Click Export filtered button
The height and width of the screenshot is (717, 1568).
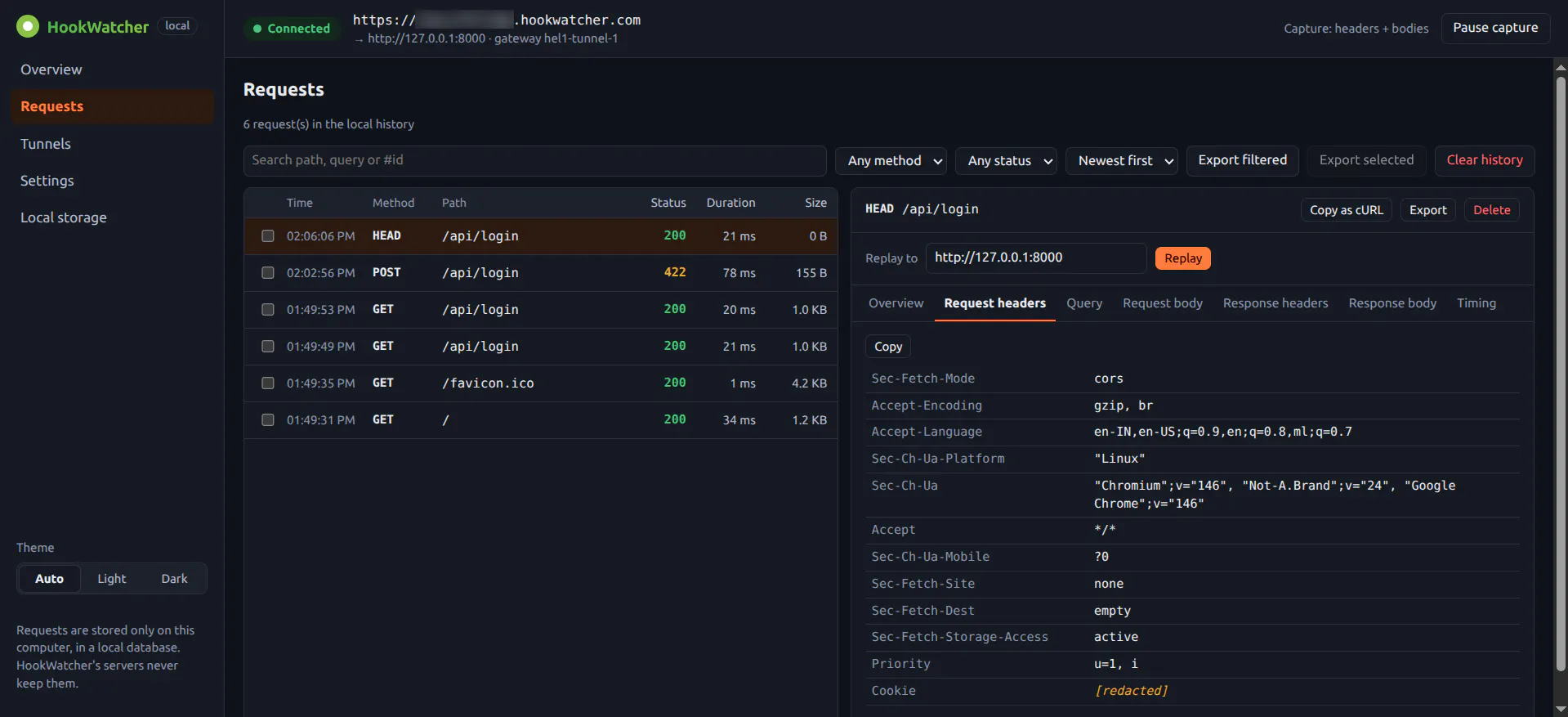1242,160
